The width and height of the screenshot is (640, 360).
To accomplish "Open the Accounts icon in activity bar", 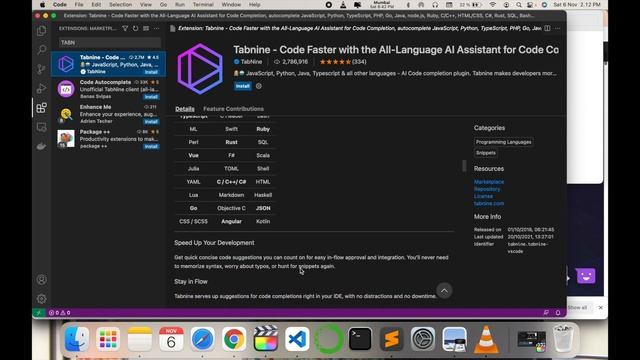I will click(41, 280).
